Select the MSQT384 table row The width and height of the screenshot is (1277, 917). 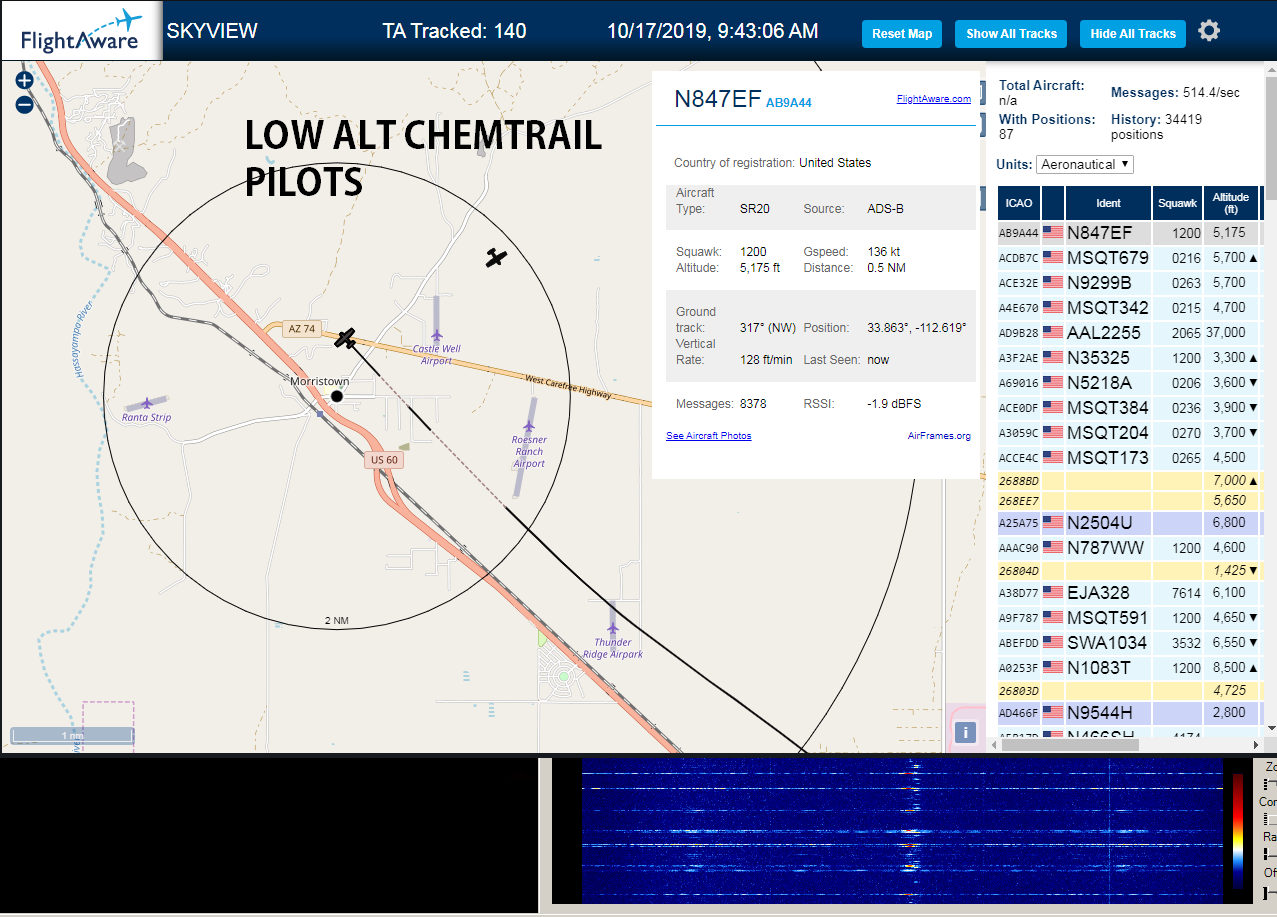coord(1129,407)
